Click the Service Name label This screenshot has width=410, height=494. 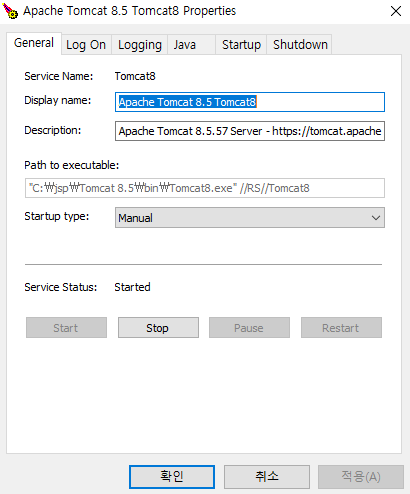tap(59, 76)
